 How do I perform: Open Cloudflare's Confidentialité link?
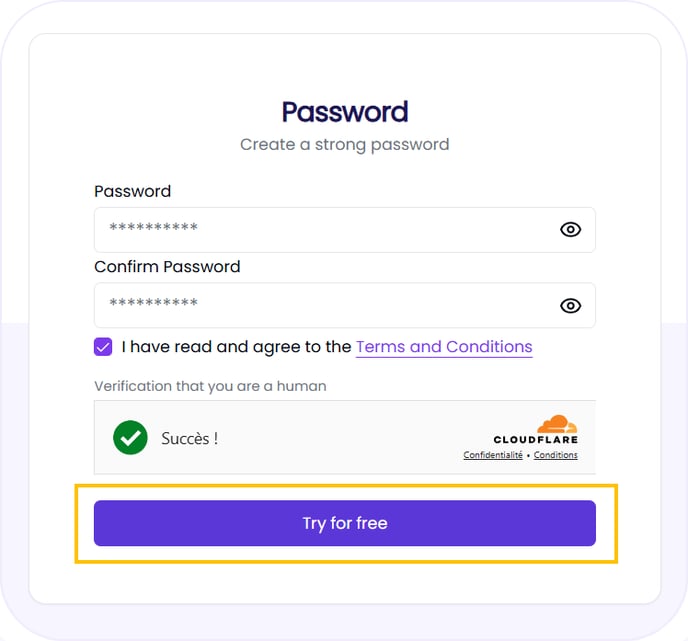(493, 455)
